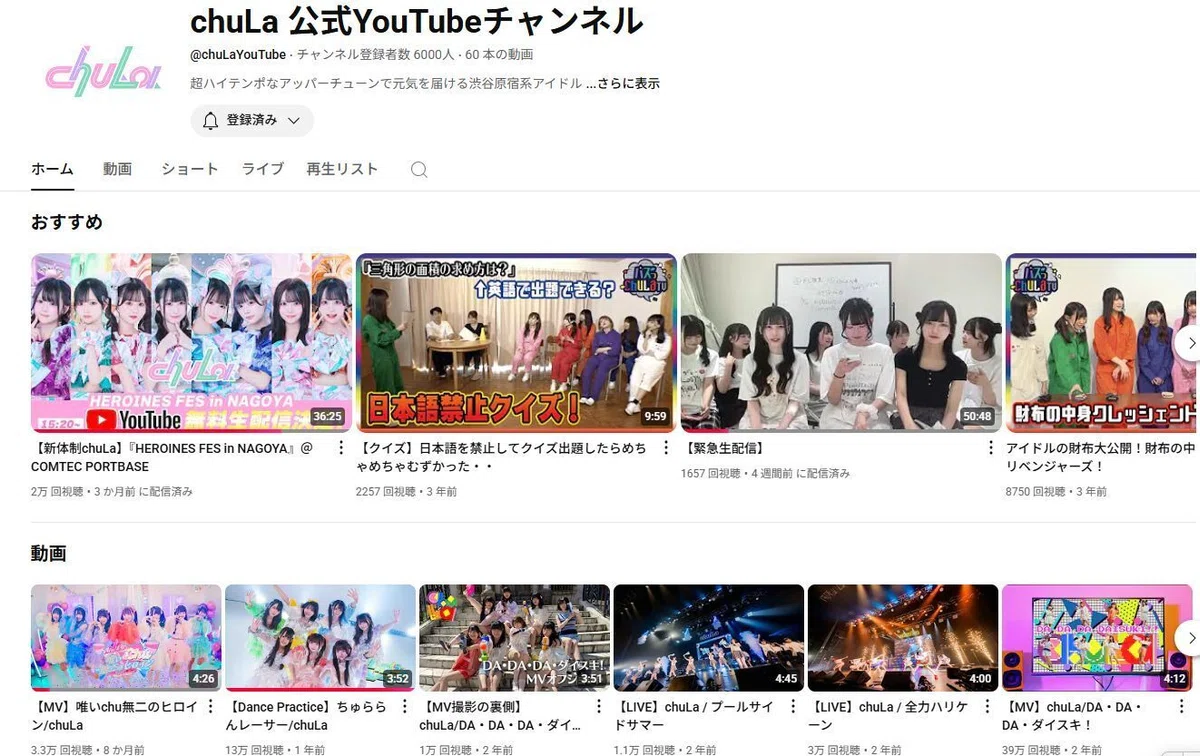
Task: Open more options for 全力ハリケーン video
Action: coord(986,707)
